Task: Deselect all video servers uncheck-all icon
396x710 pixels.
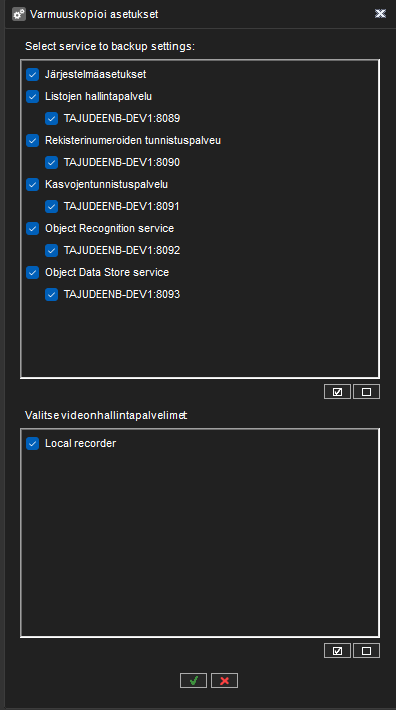Action: [366, 651]
